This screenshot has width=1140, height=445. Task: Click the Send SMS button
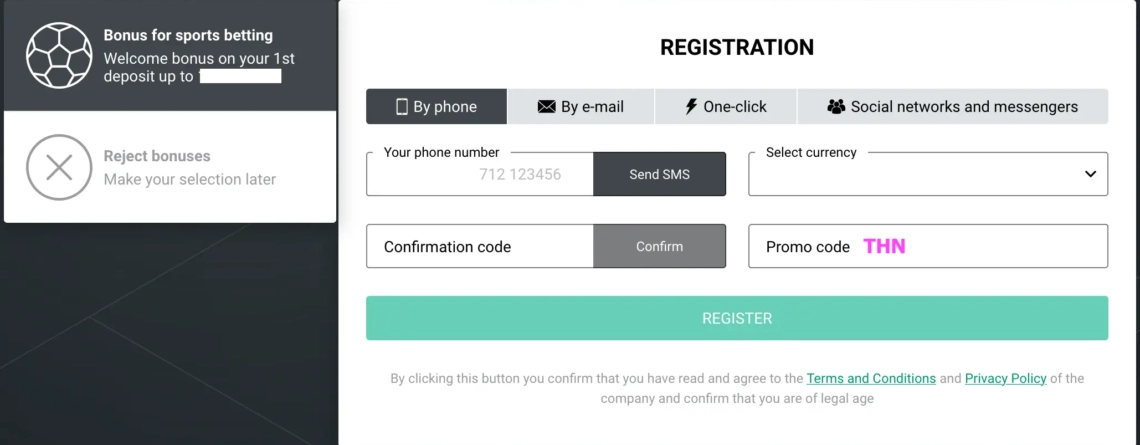coord(659,174)
